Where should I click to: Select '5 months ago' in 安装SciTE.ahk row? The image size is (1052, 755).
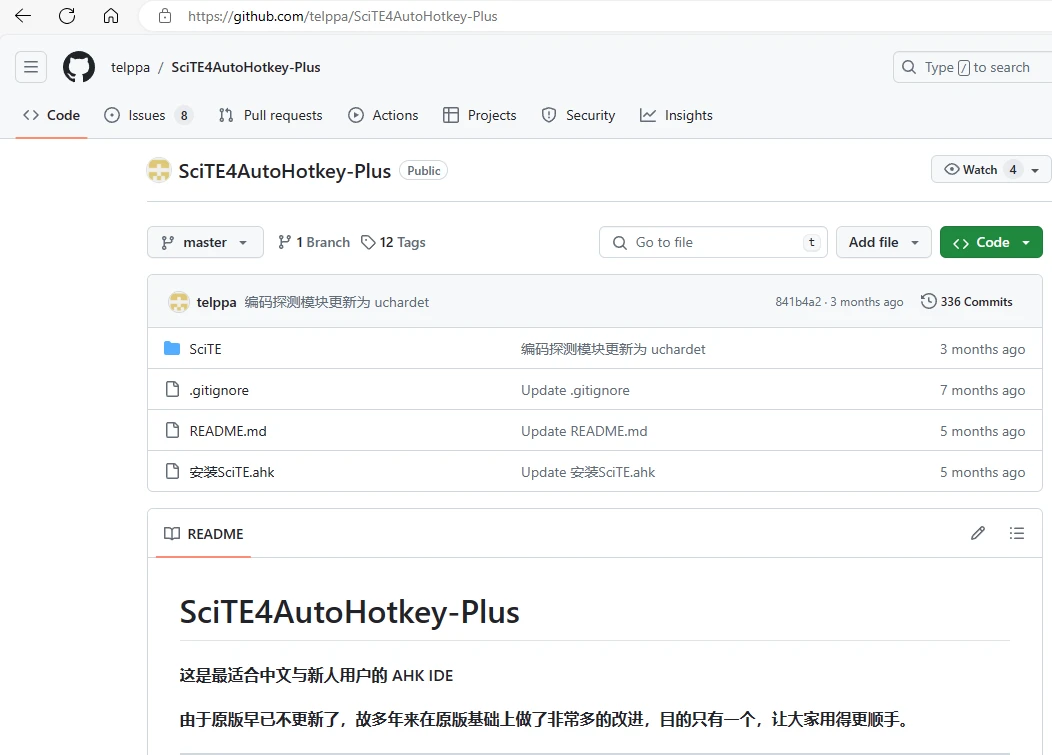[x=982, y=472]
